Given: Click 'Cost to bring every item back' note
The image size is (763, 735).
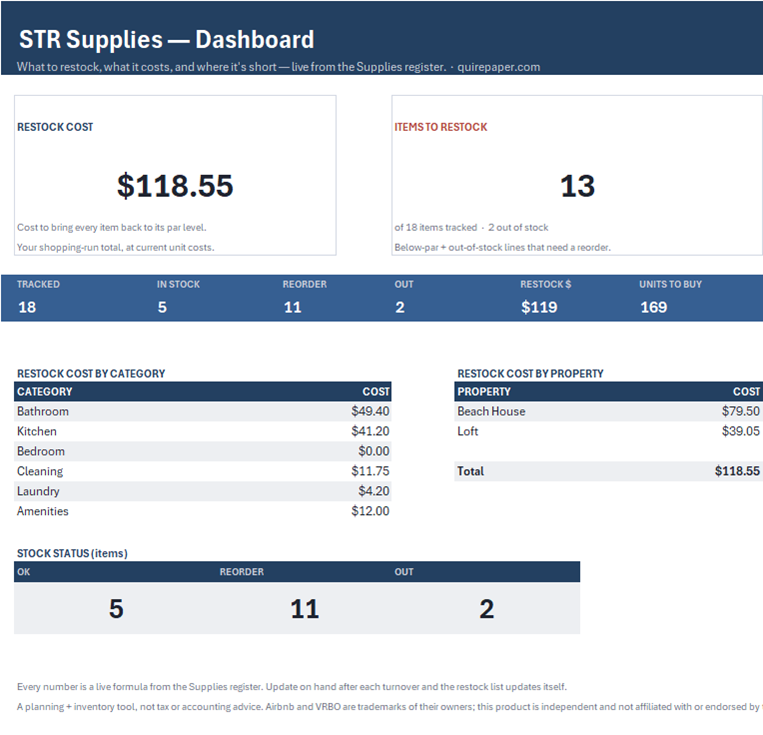Looking at the screenshot, I should [x=112, y=227].
